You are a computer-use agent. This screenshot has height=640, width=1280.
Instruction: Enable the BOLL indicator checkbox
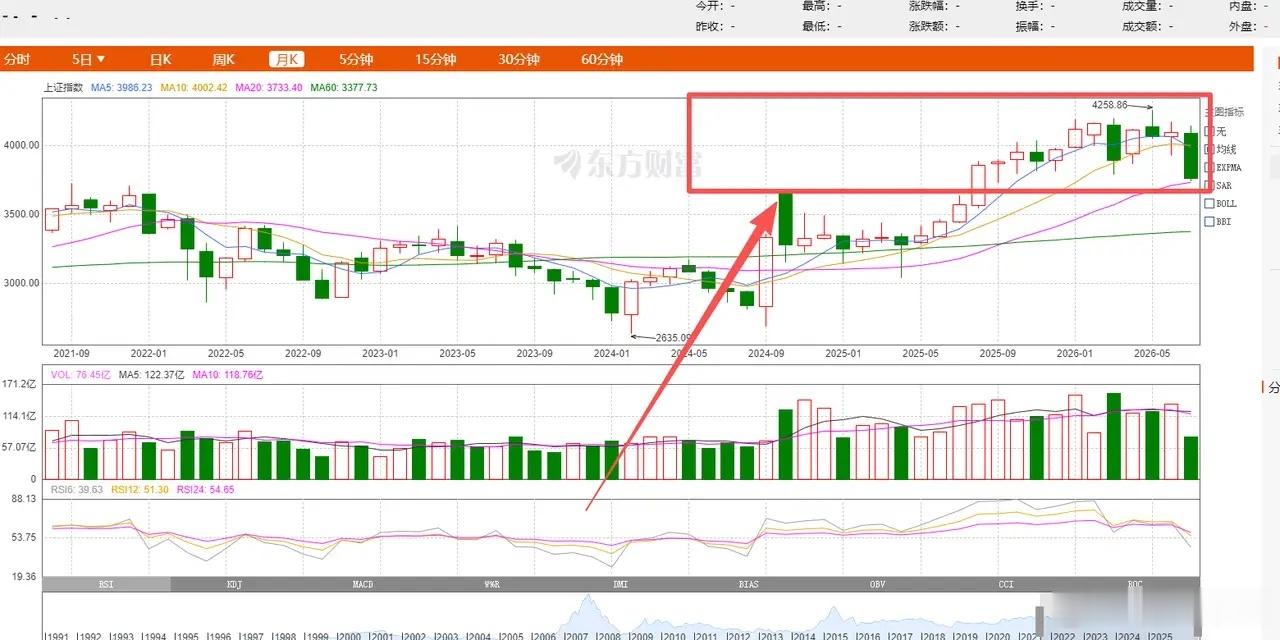pos(1210,203)
